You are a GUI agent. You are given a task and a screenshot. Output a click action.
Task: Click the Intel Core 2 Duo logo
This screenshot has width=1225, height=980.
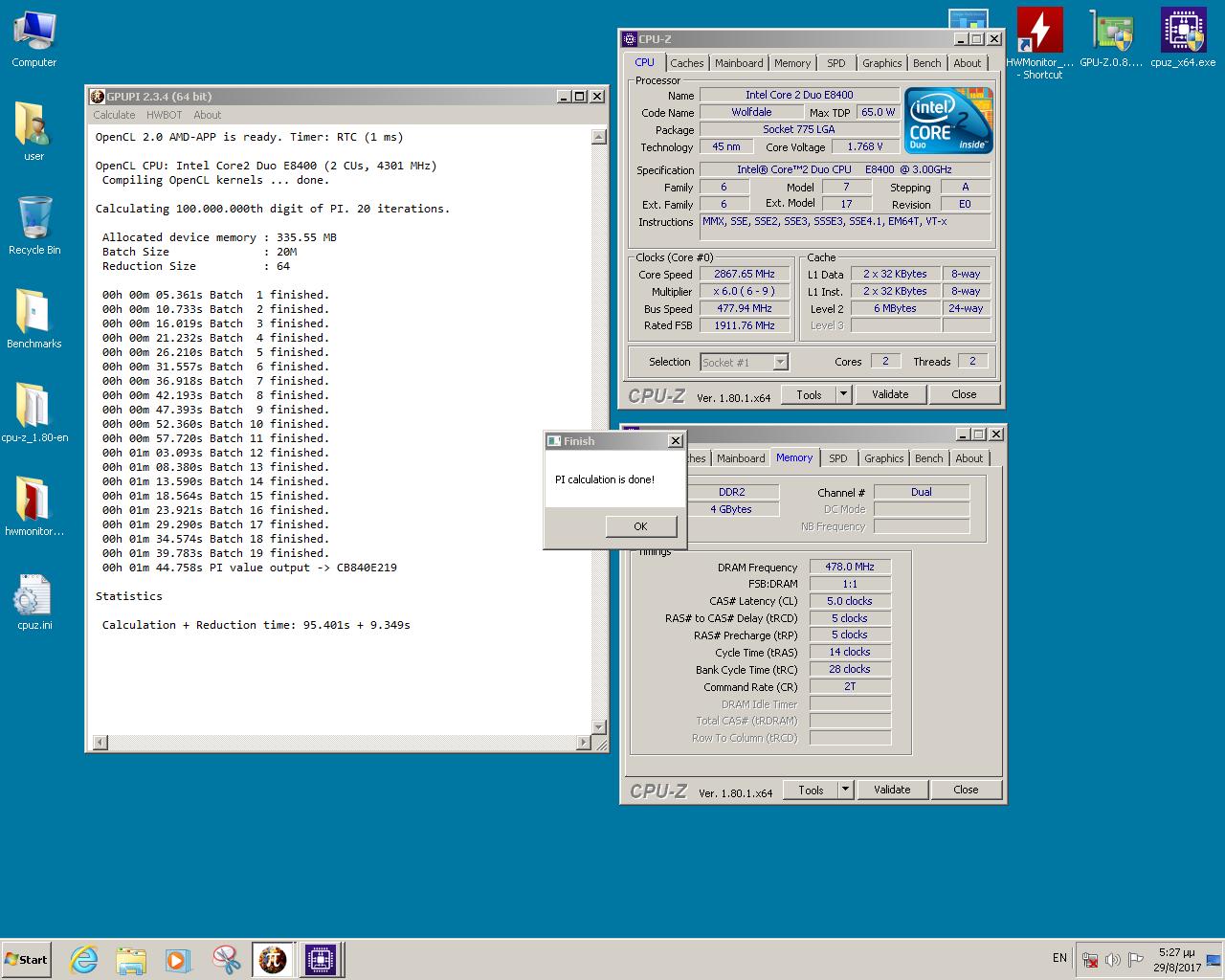point(948,121)
